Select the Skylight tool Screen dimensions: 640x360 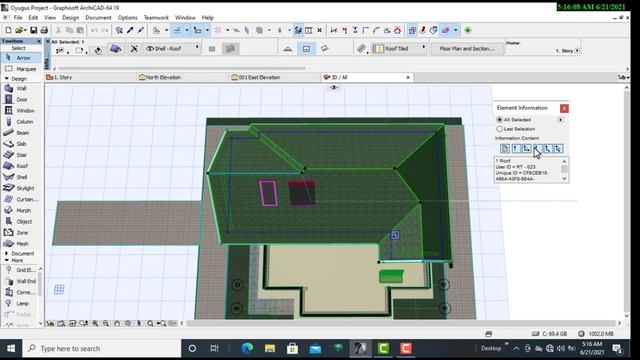click(x=21, y=188)
